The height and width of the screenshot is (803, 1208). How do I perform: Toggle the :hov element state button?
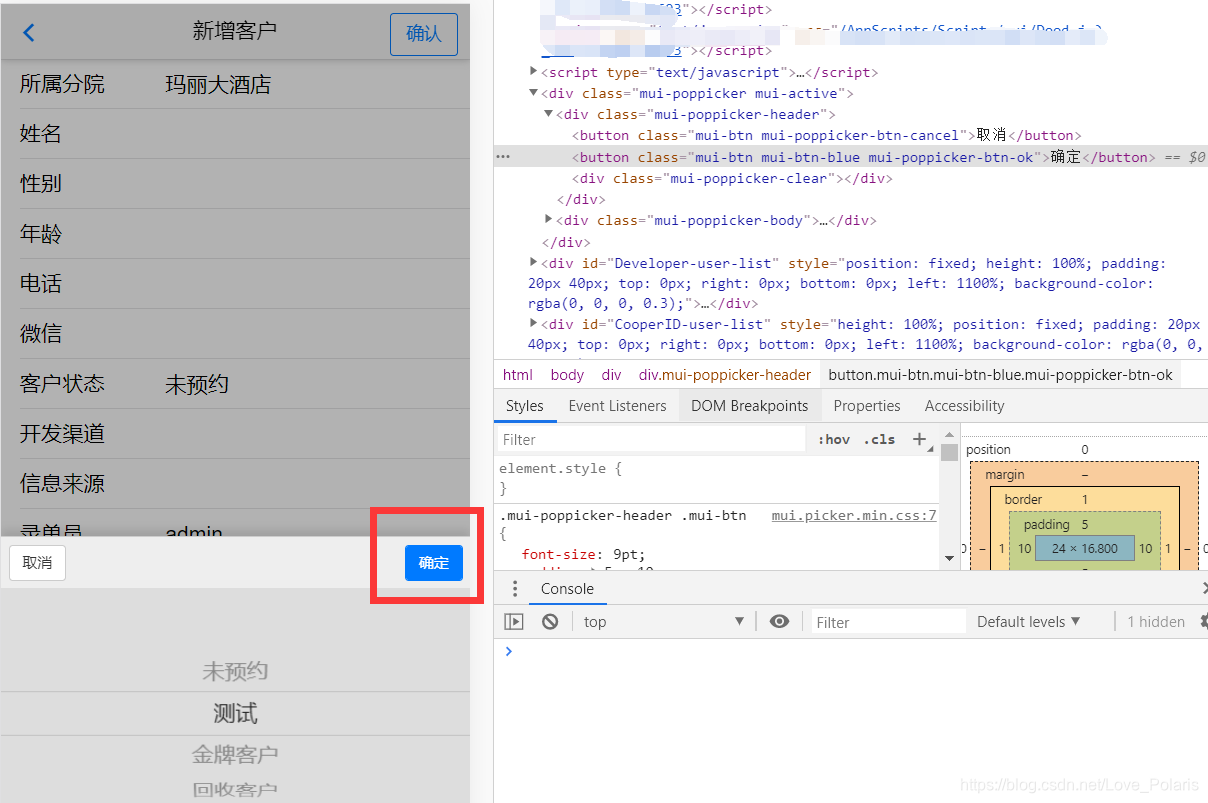pyautogui.click(x=834, y=439)
